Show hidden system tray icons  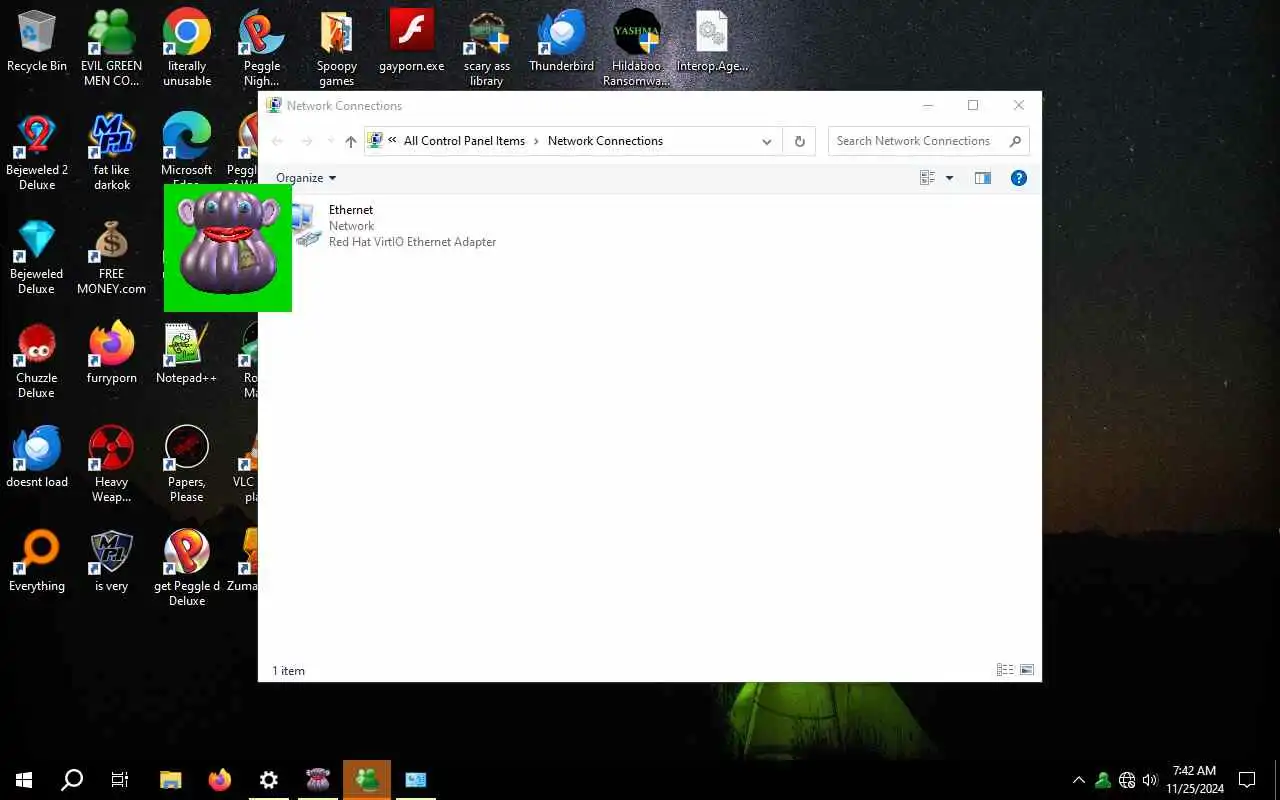(x=1079, y=780)
